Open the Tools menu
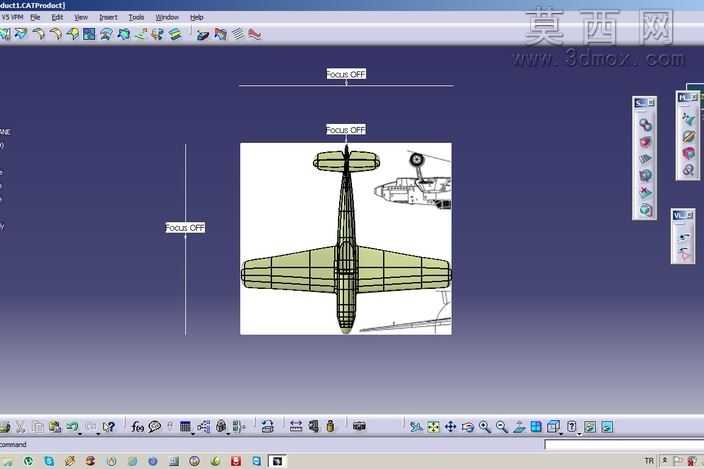704x469 pixels. point(136,17)
